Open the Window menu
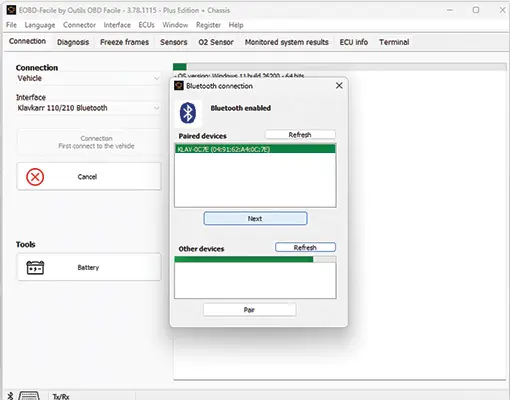Screen dimensions: 510x400 coord(175,25)
